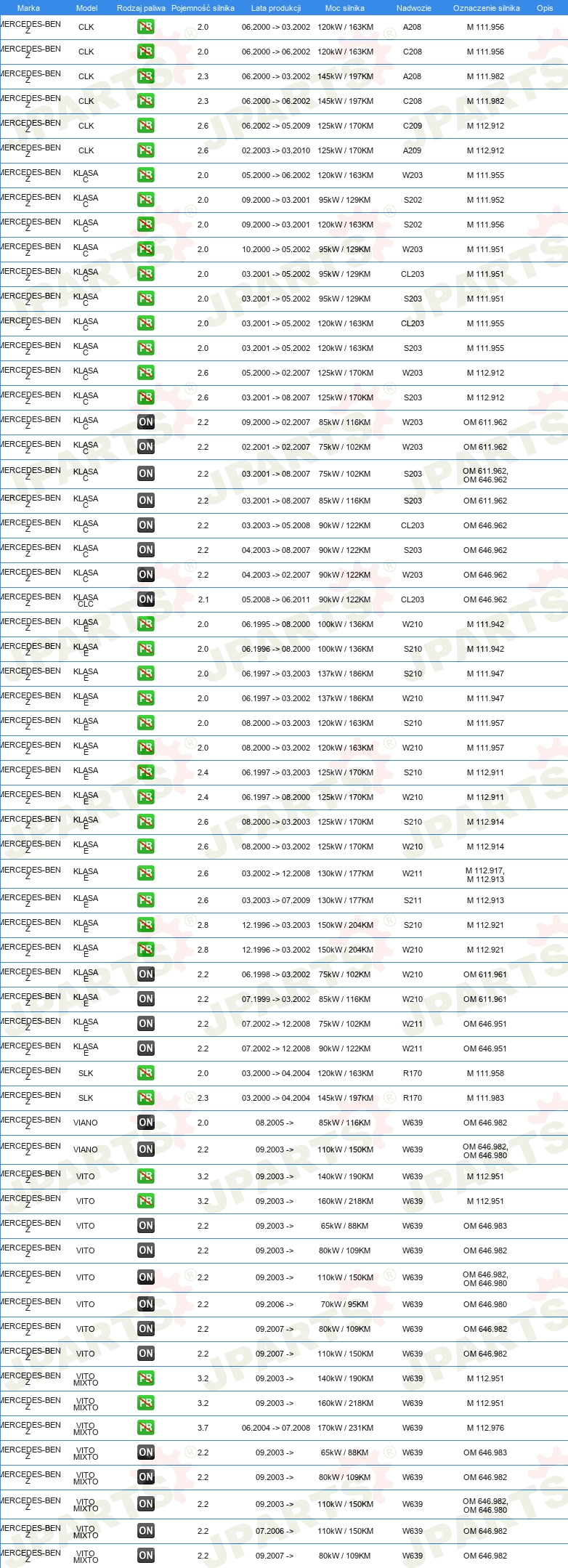Click engine code cell M 112.976

(x=485, y=1428)
